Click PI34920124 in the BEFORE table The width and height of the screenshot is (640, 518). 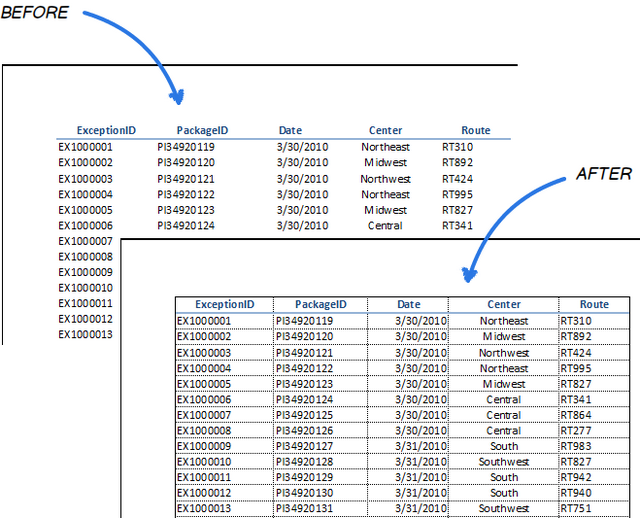pos(186,226)
